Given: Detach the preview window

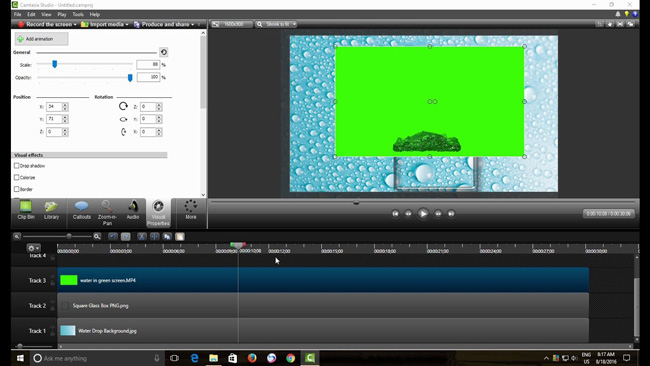Looking at the screenshot, I should 631,24.
